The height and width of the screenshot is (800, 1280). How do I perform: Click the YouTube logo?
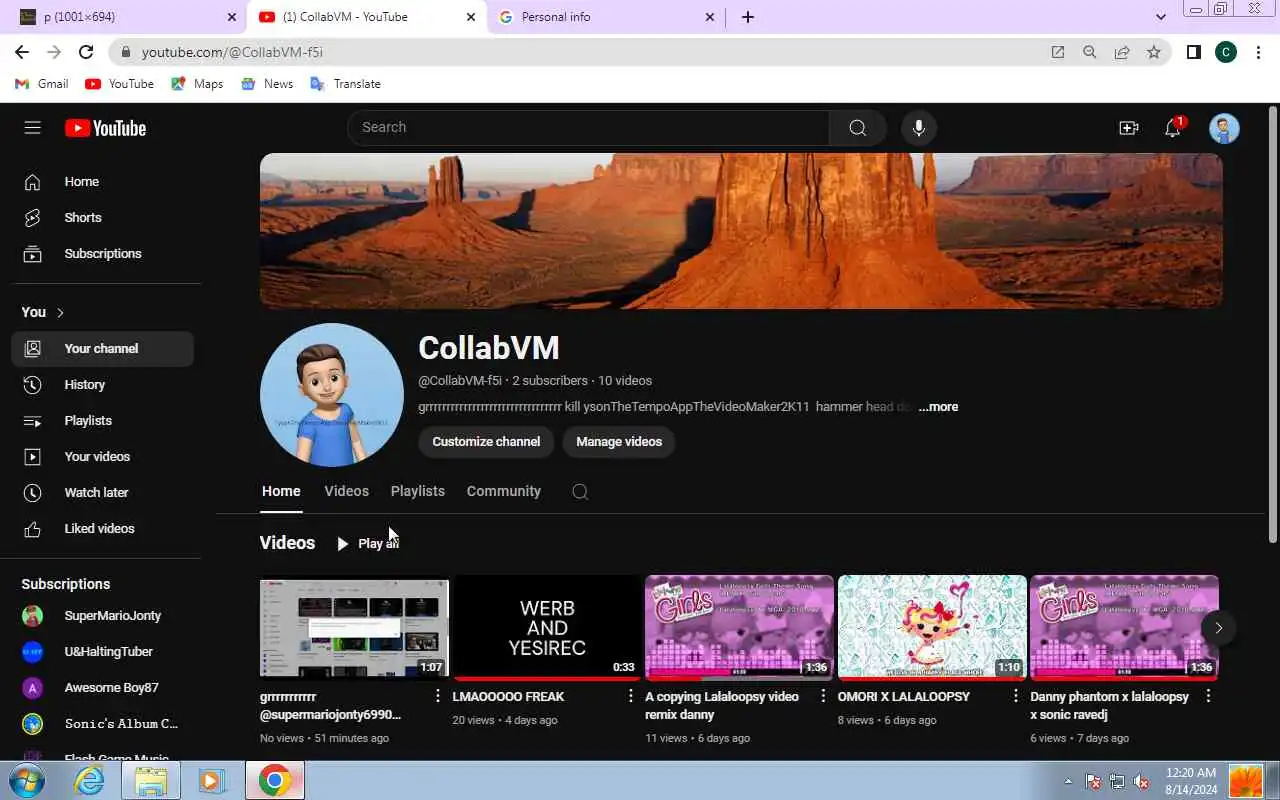(x=105, y=128)
